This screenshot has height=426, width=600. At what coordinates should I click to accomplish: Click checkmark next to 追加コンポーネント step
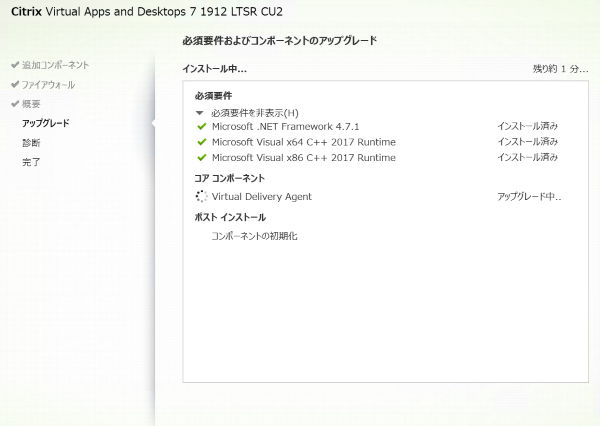point(15,65)
